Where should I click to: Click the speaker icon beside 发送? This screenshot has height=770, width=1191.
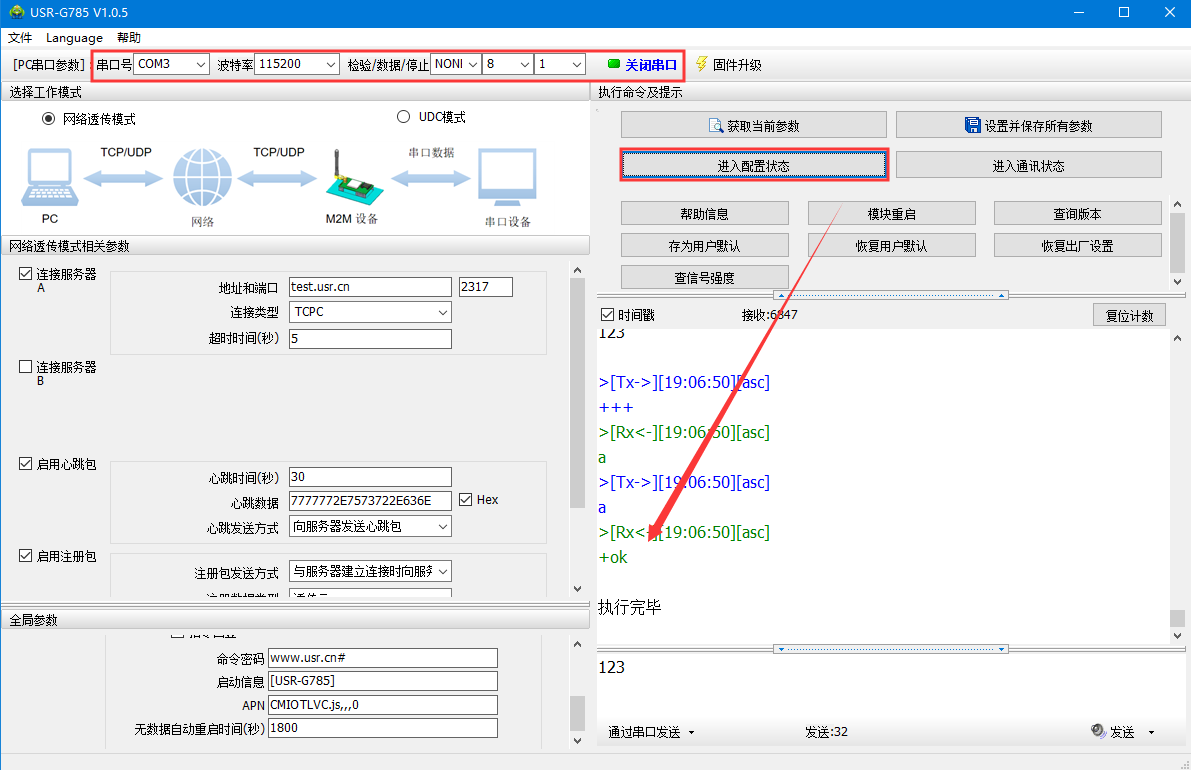[x=1097, y=732]
